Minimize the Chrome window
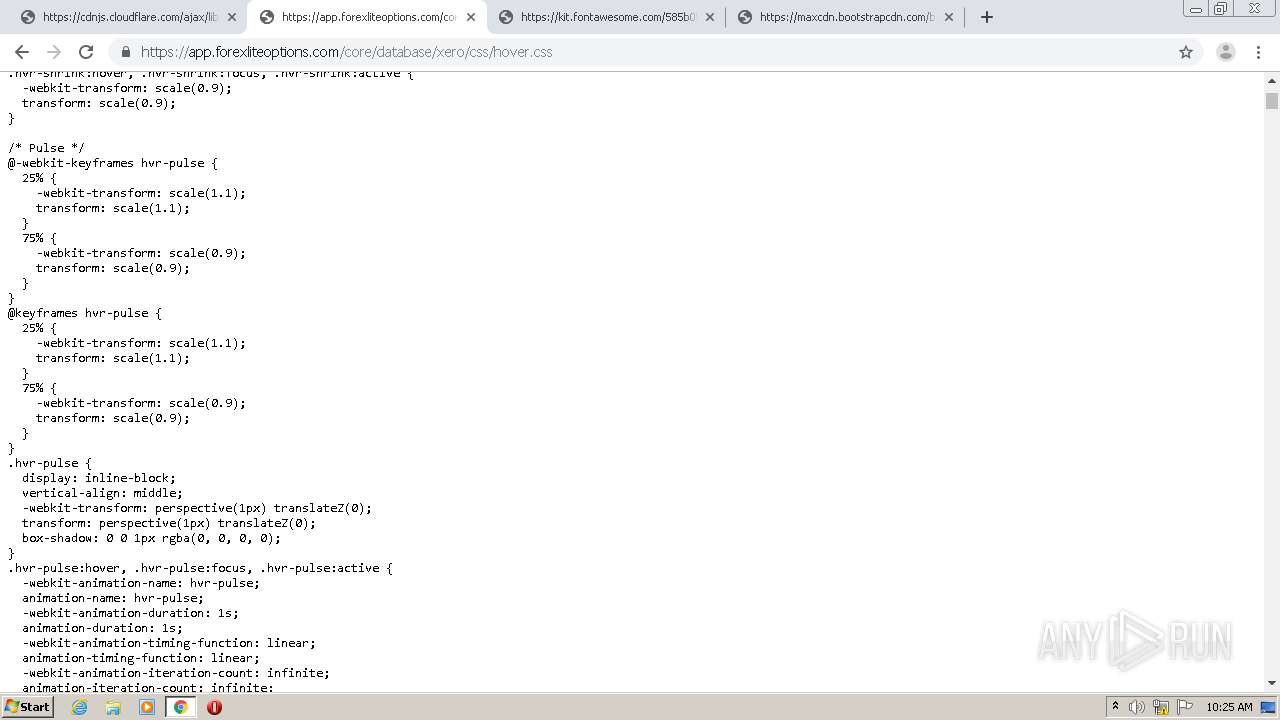 point(1195,9)
